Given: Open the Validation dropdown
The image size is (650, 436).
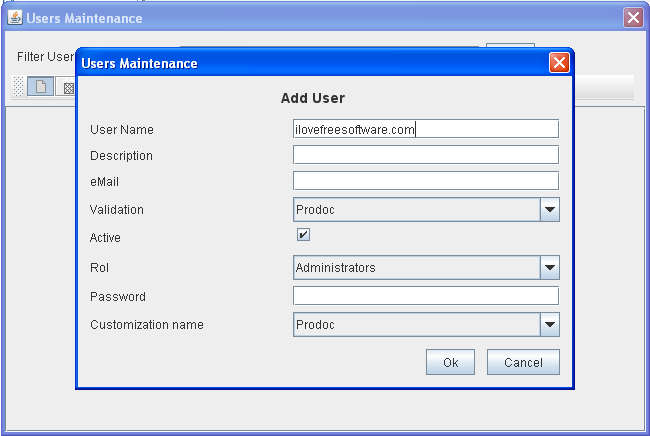Looking at the screenshot, I should click(x=549, y=210).
